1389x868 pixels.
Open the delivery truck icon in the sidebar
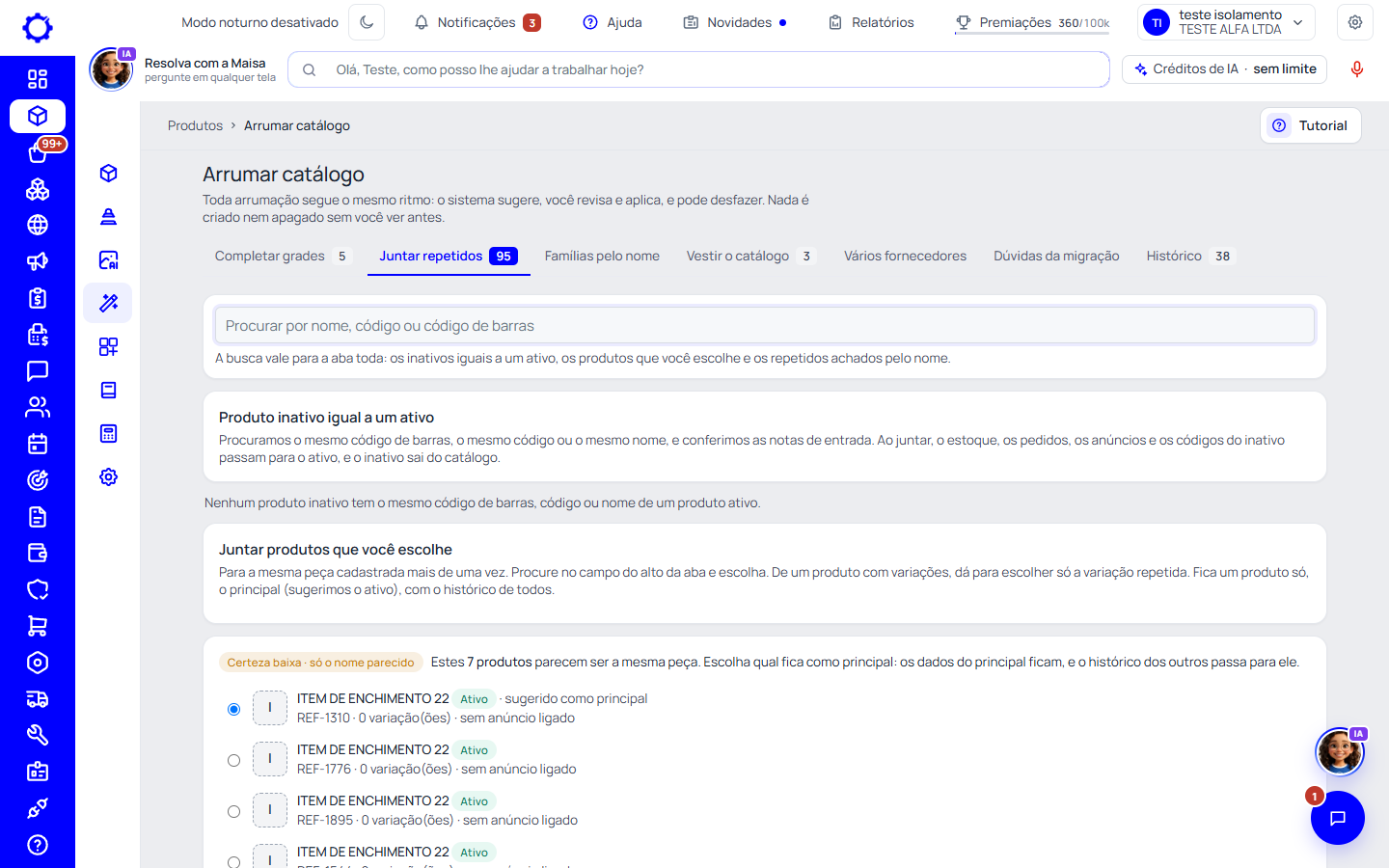coord(38,699)
